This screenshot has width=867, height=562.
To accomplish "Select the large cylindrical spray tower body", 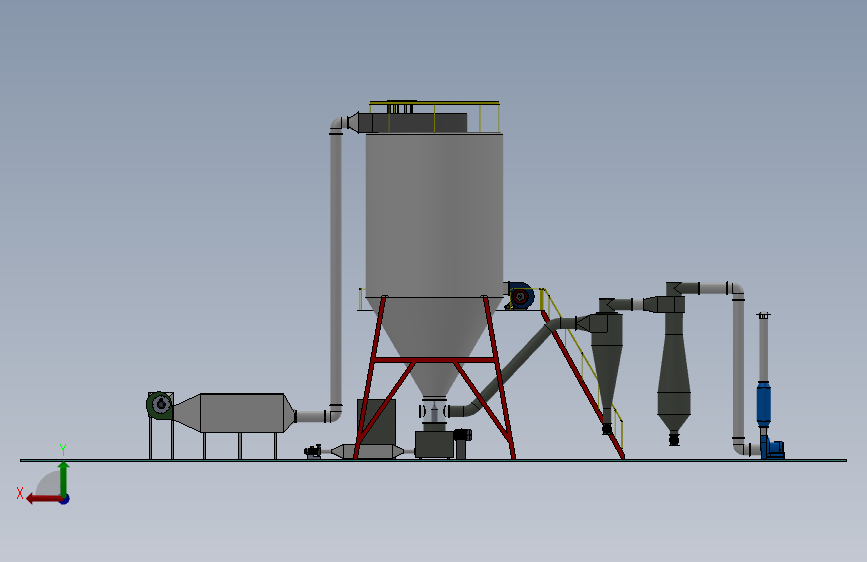I will [x=434, y=216].
